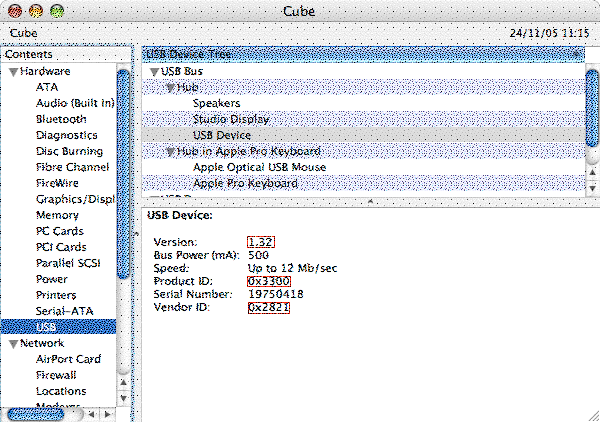
Task: Select Apple Pro Keyboard device row
Action: [364, 183]
